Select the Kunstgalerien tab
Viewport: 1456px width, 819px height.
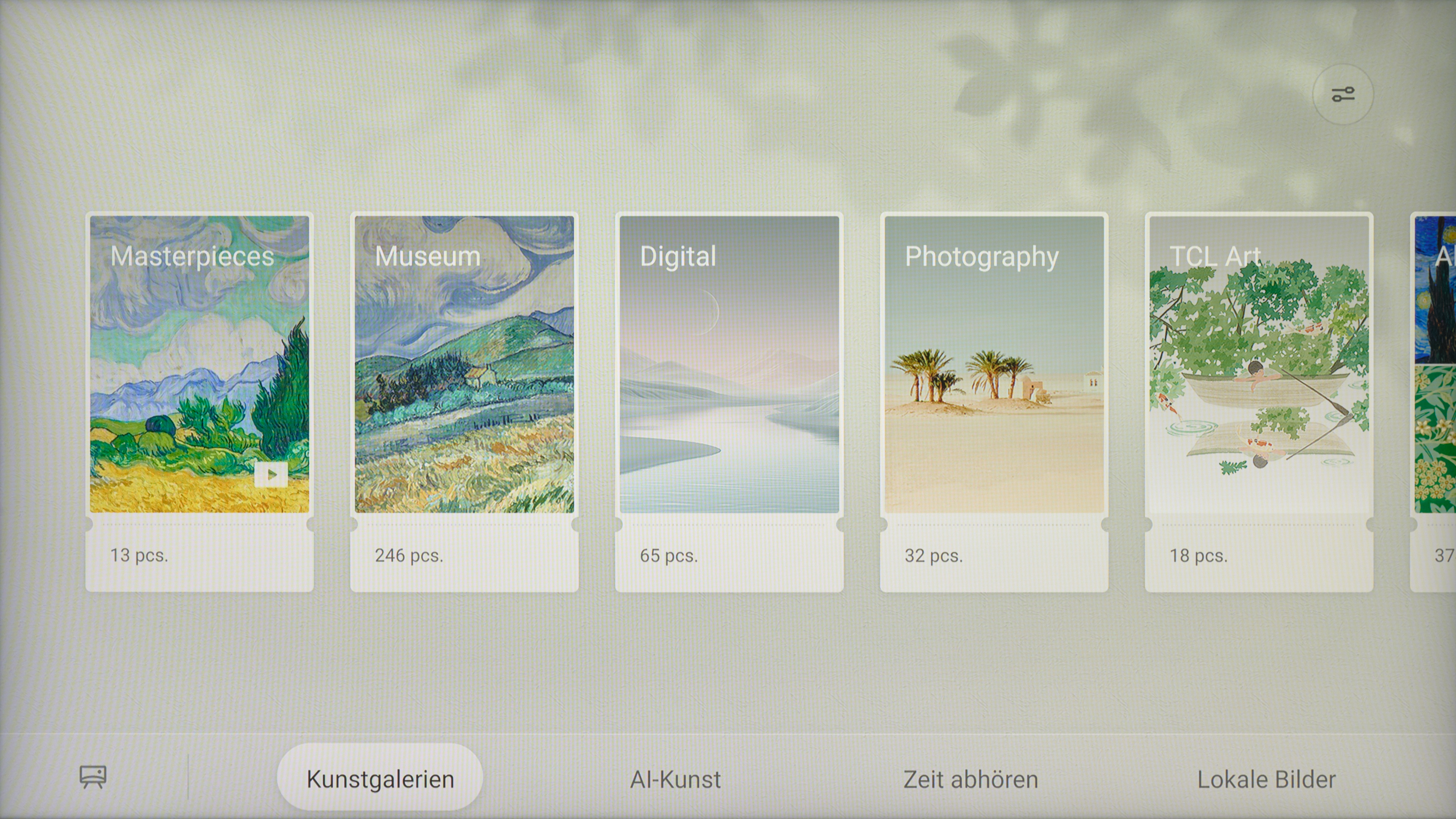point(380,779)
